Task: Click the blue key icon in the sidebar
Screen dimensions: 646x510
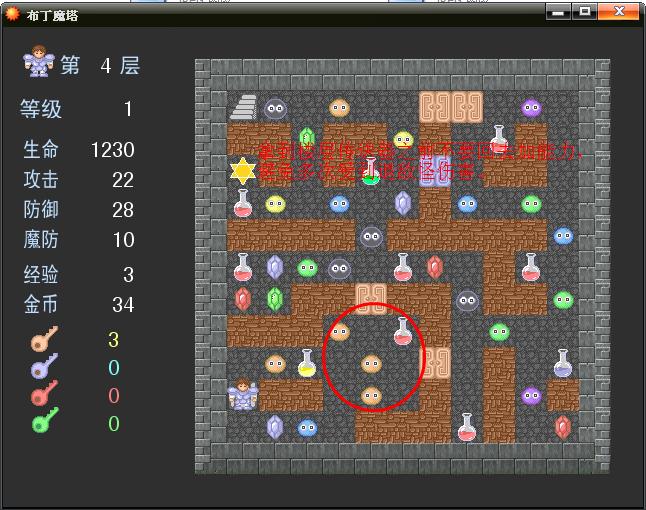Action: [x=44, y=366]
